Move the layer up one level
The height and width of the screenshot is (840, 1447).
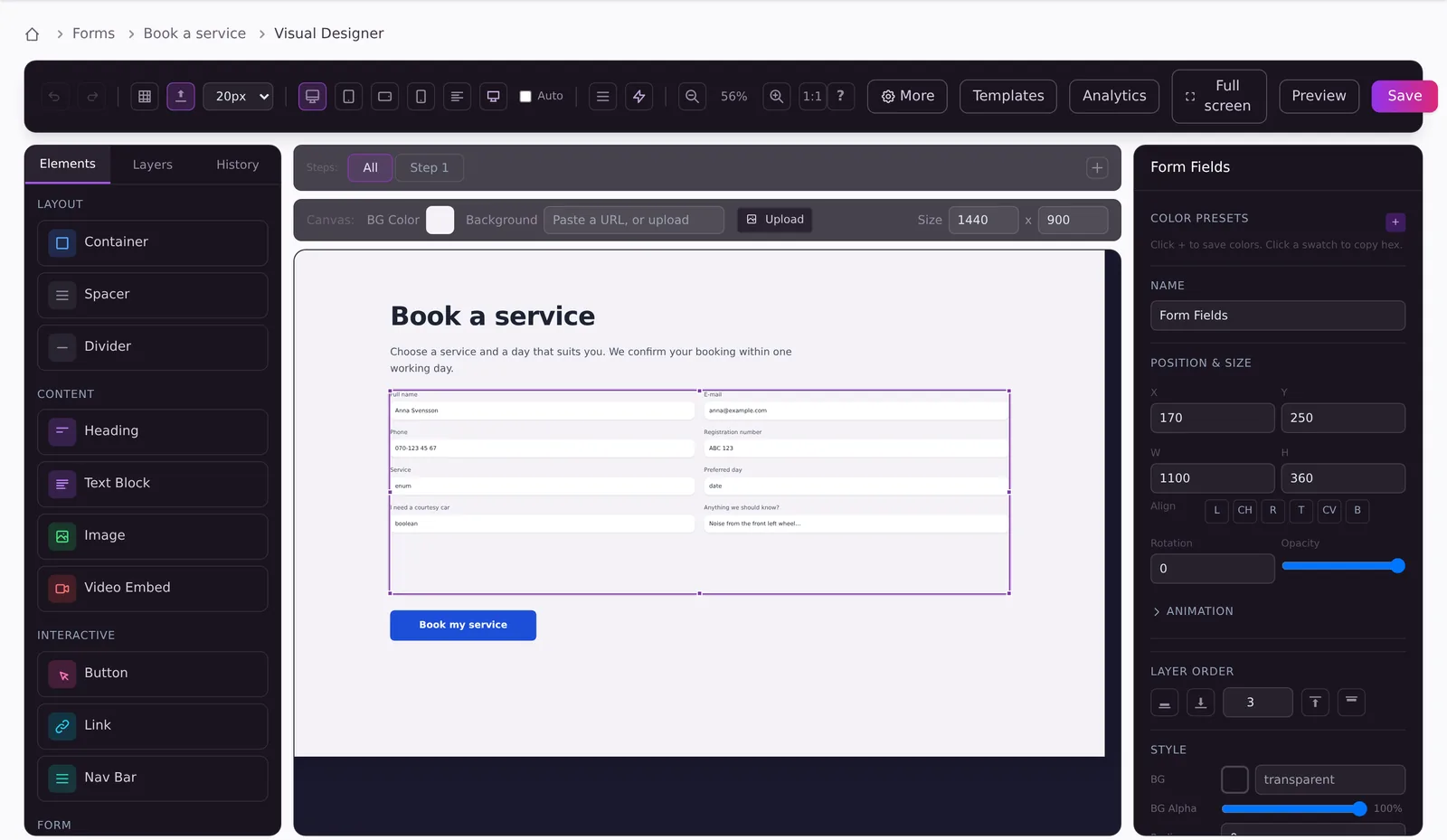(1315, 703)
